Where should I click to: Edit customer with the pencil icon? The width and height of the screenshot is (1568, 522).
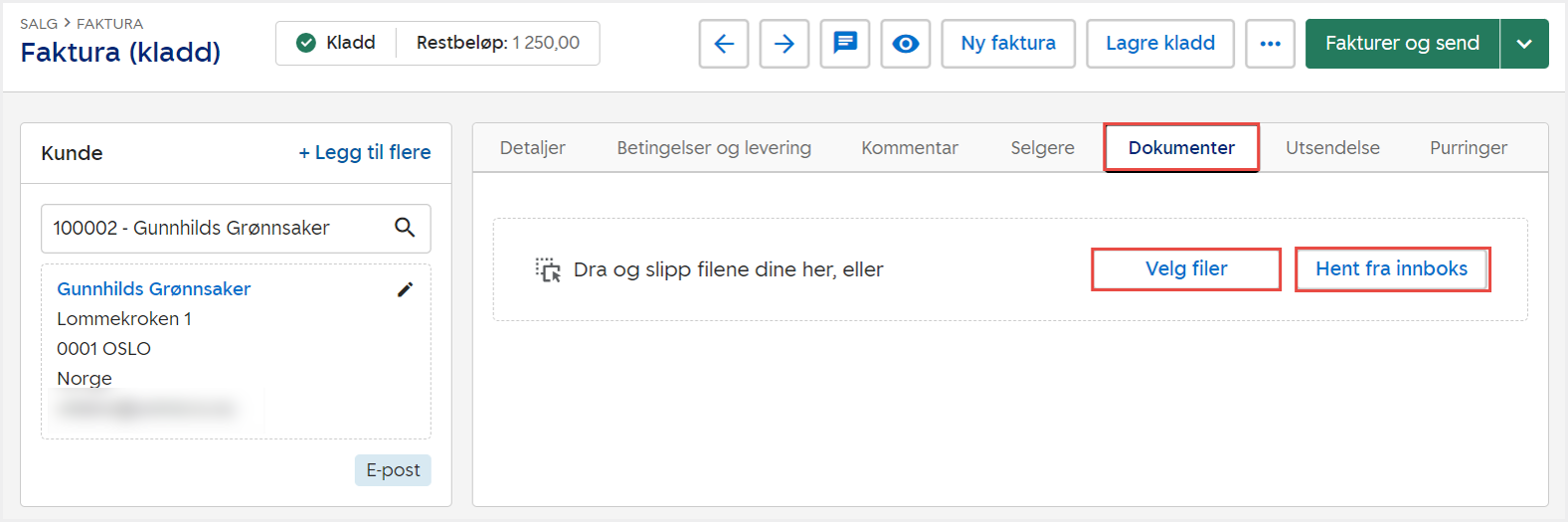405,289
